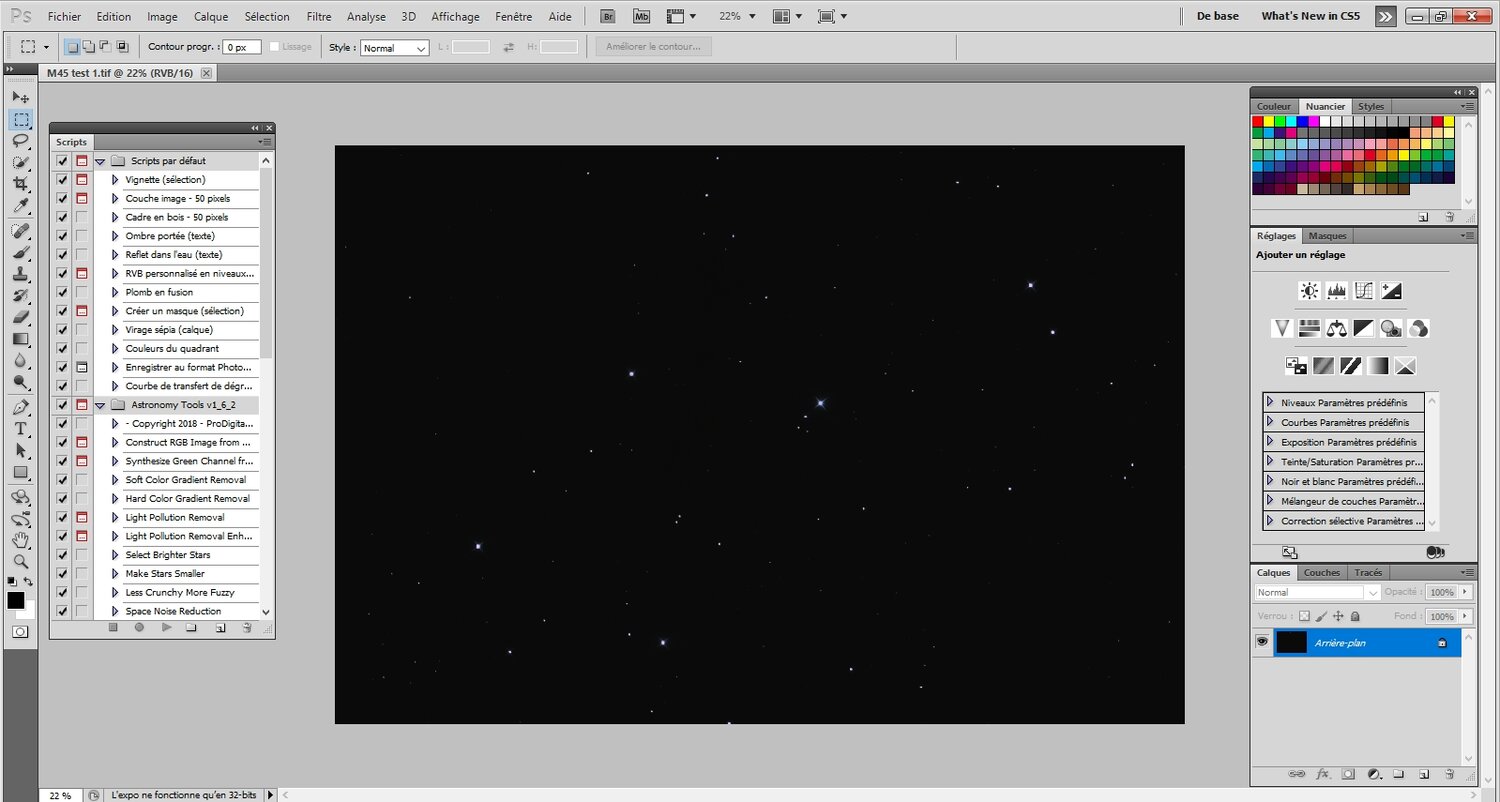Select the Eraser tool

coord(20,318)
